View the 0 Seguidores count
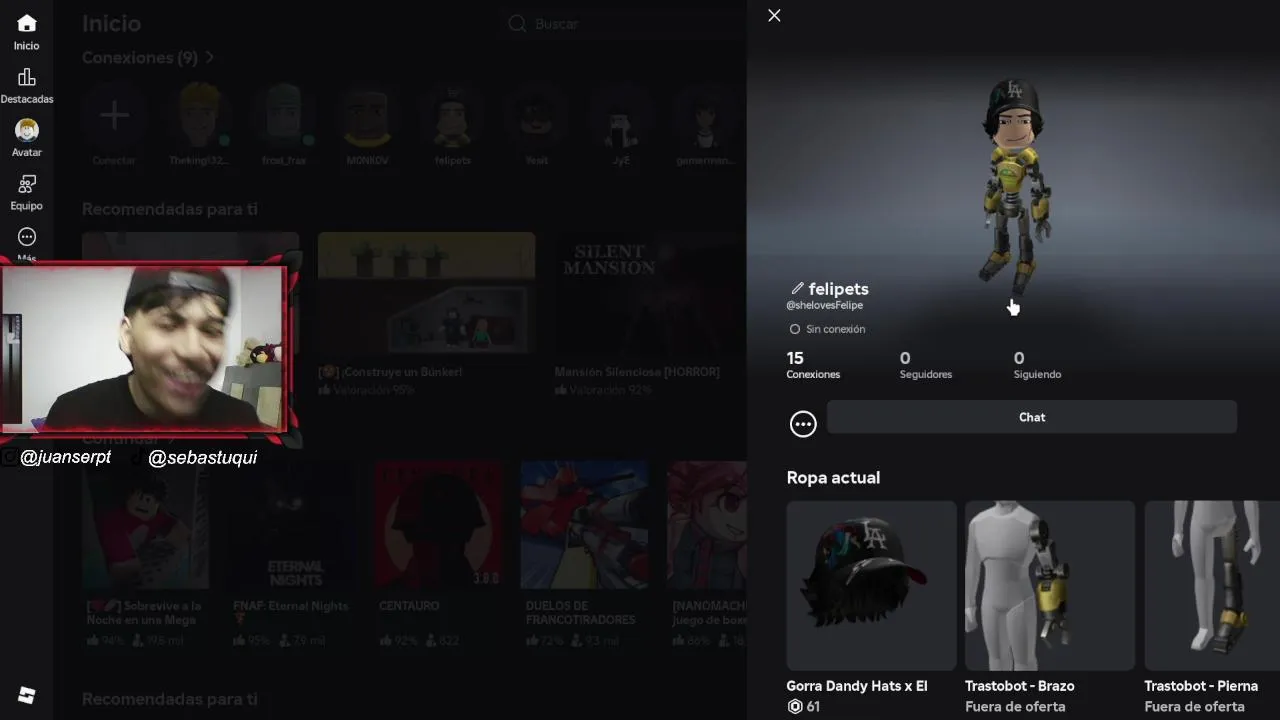Screen dimensions: 1280x720 pyautogui.click(x=926, y=365)
